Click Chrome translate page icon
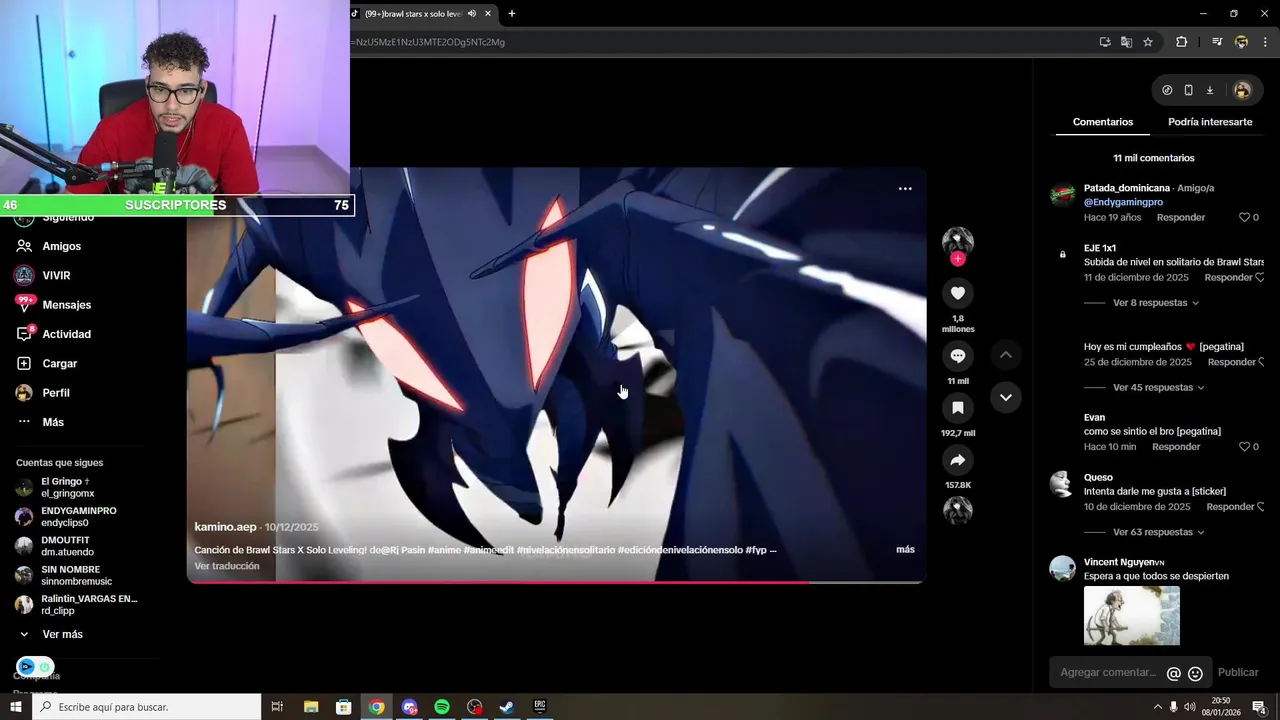Image resolution: width=1280 pixels, height=720 pixels. [x=1126, y=42]
